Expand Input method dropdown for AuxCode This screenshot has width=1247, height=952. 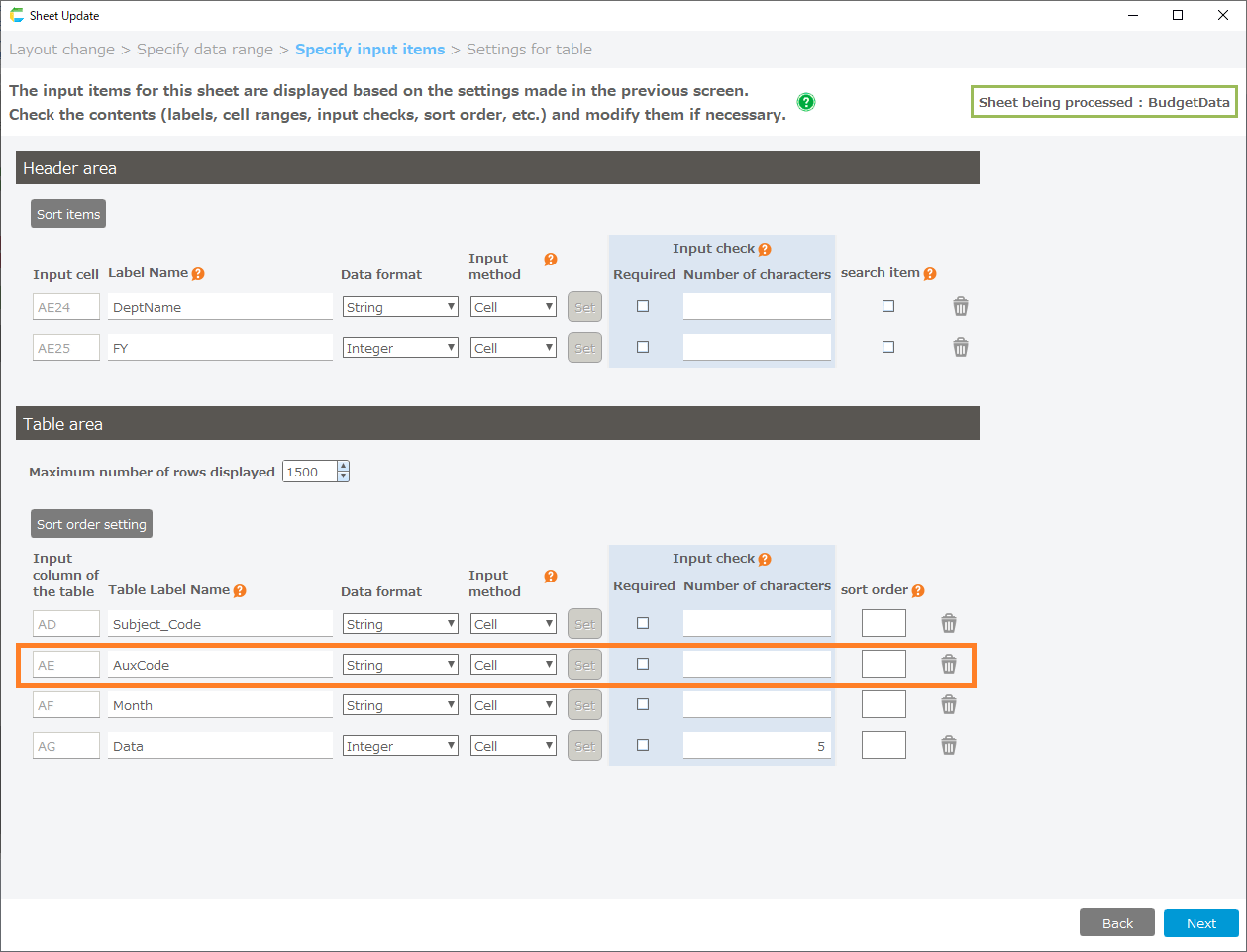pos(513,665)
